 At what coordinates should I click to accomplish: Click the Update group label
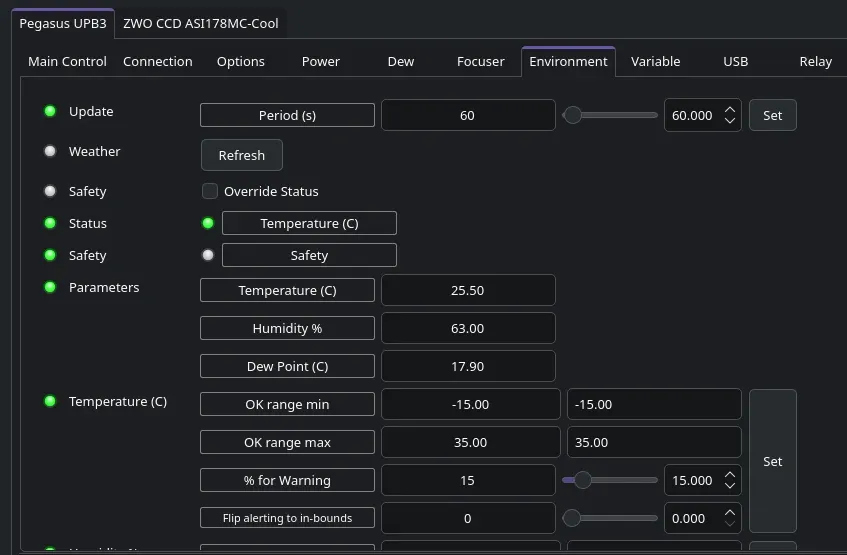(x=91, y=111)
